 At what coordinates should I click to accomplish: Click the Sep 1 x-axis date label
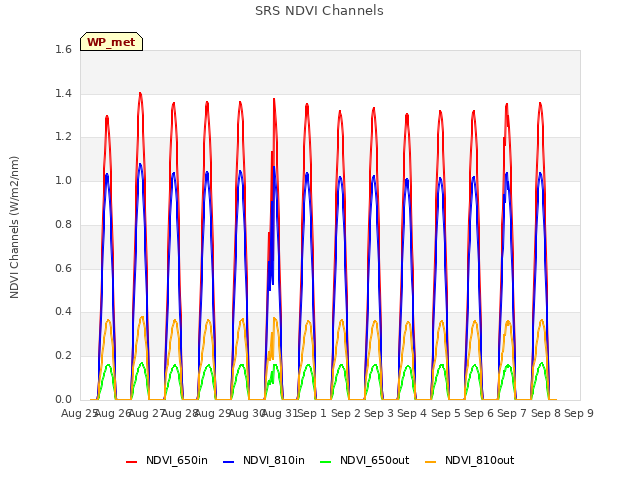click(x=312, y=413)
